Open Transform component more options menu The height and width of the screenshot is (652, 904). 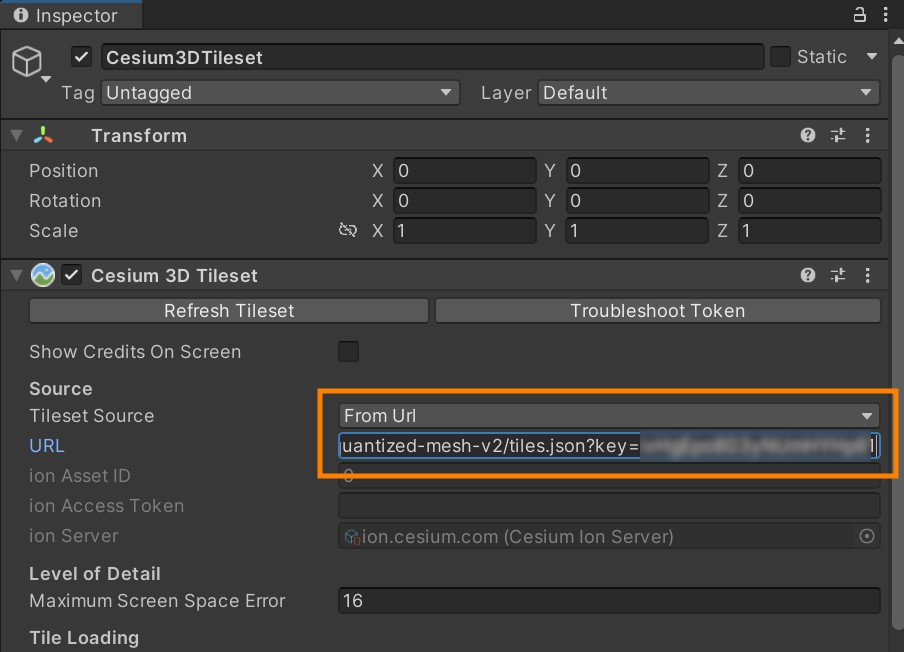point(867,136)
